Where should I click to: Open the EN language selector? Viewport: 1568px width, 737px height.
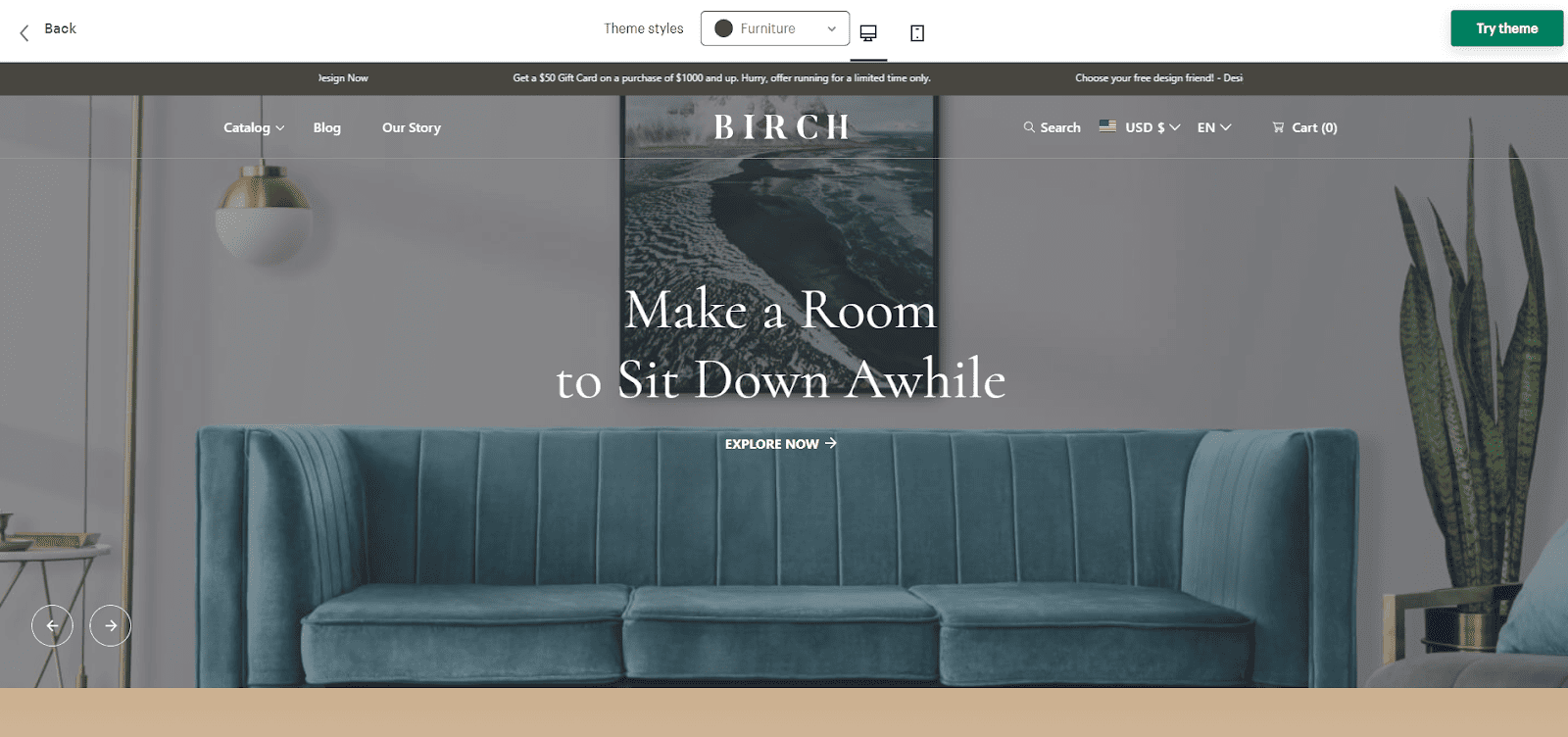[1214, 127]
